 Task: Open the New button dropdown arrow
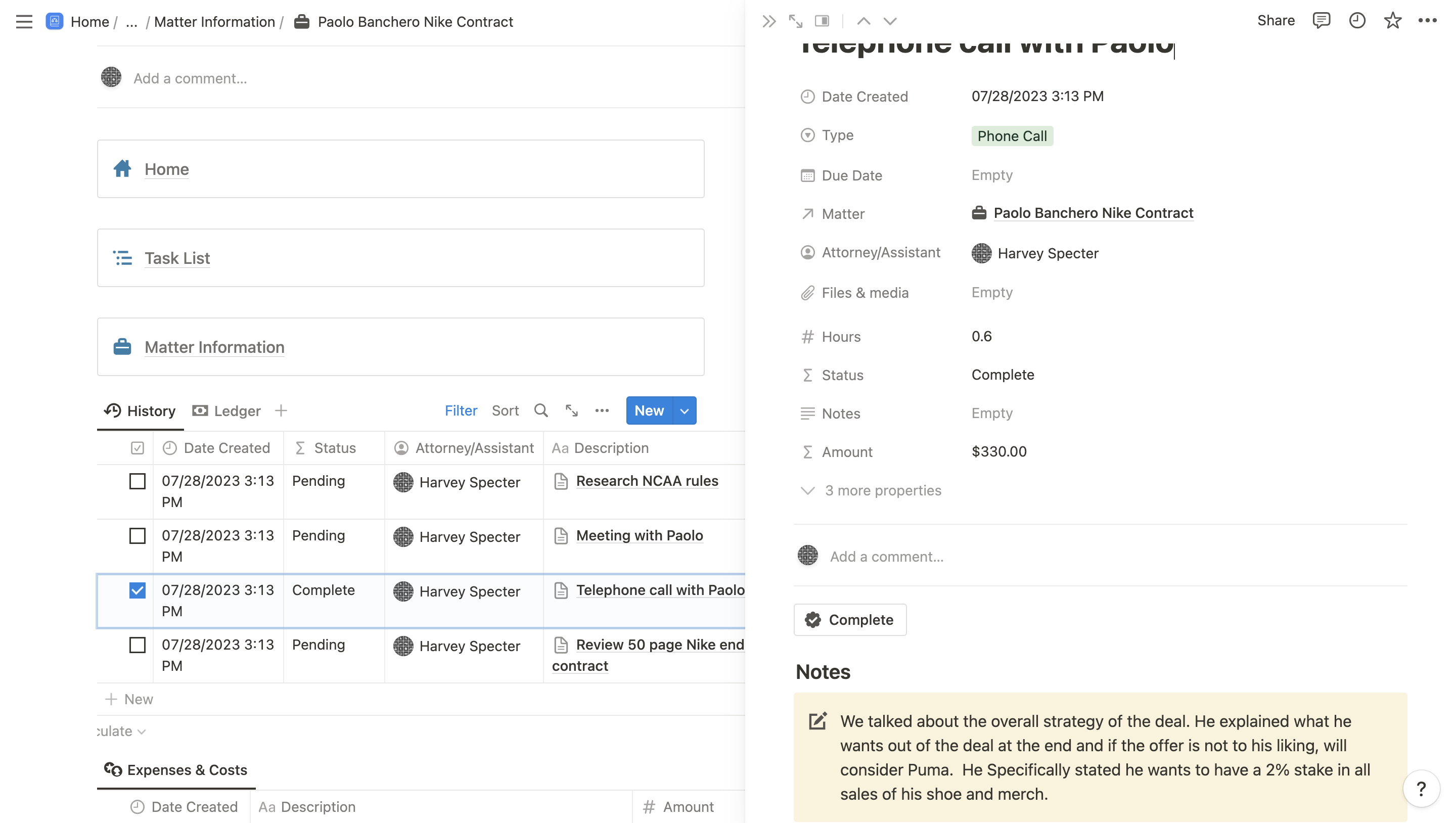[685, 410]
